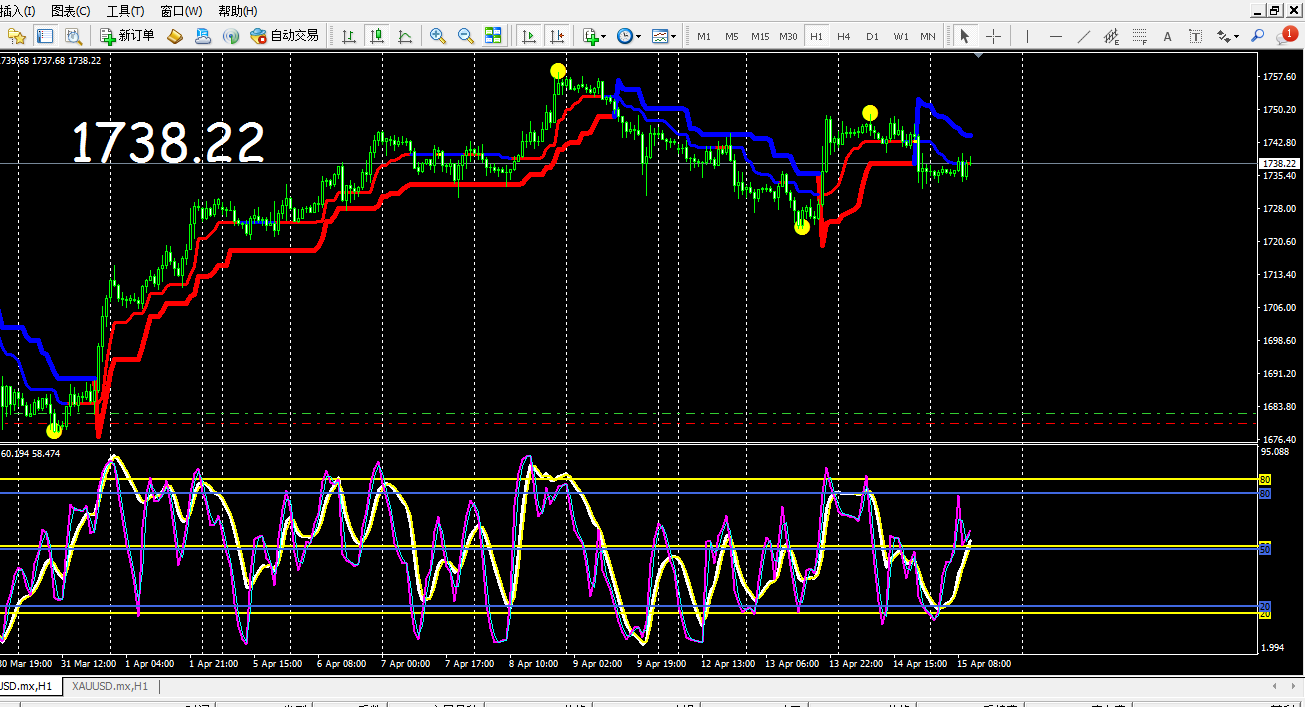Select the Fibonacci retracement tool
Image resolution: width=1305 pixels, height=707 pixels.
point(1139,36)
